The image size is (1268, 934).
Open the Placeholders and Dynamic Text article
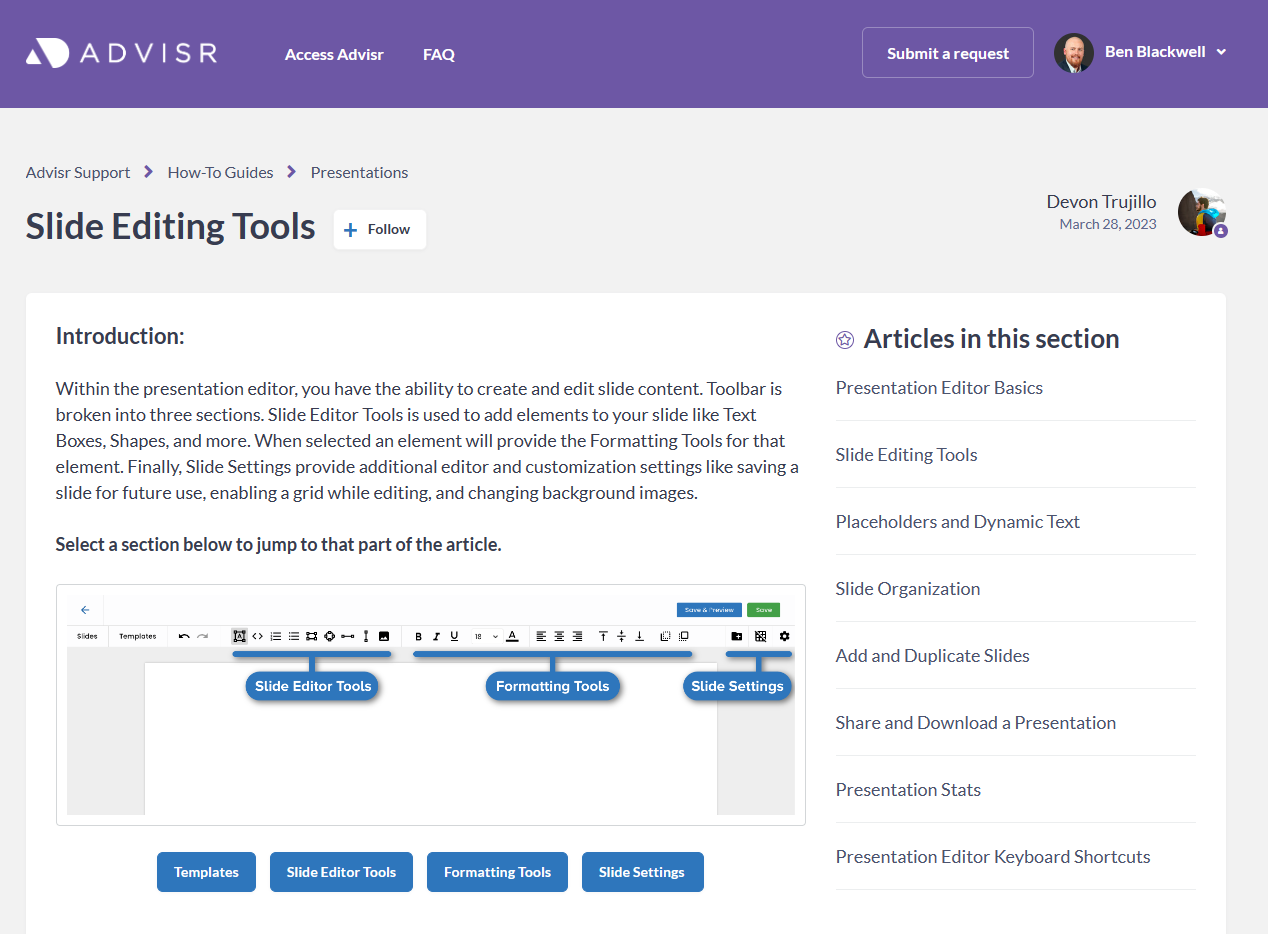[x=957, y=521]
